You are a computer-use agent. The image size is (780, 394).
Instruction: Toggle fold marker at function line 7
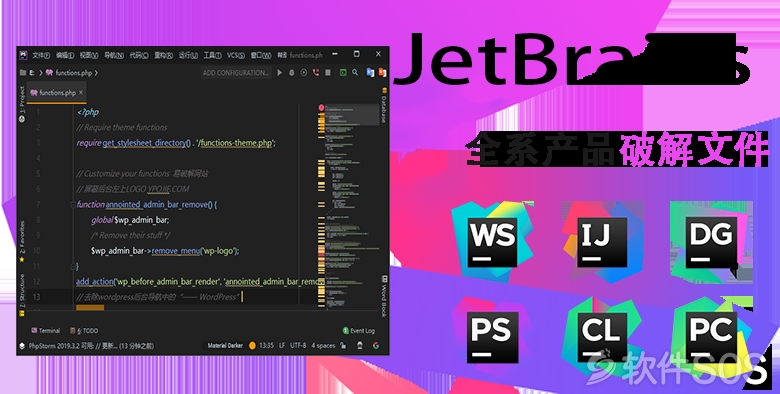click(73, 204)
